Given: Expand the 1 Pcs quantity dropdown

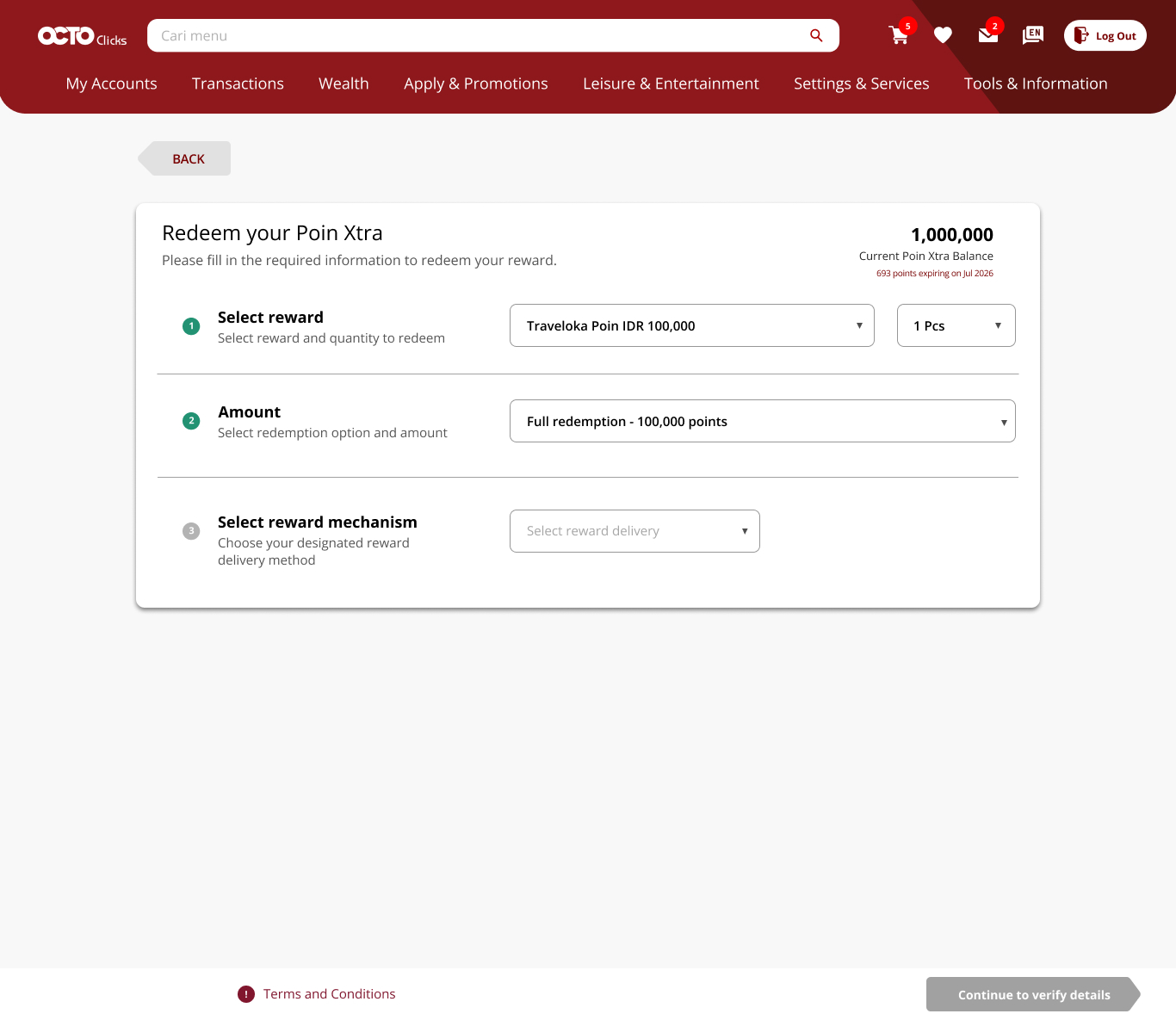Looking at the screenshot, I should (x=956, y=325).
